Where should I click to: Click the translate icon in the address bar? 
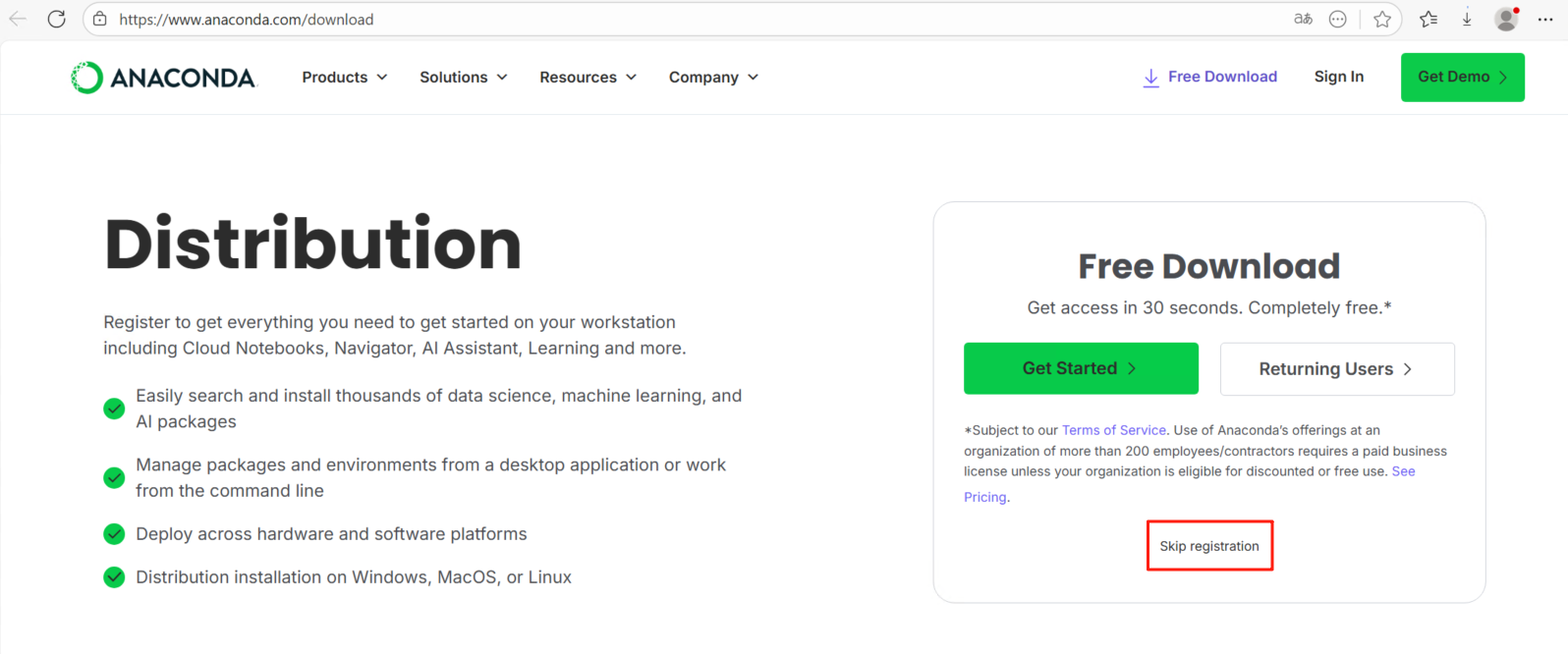click(x=1303, y=19)
